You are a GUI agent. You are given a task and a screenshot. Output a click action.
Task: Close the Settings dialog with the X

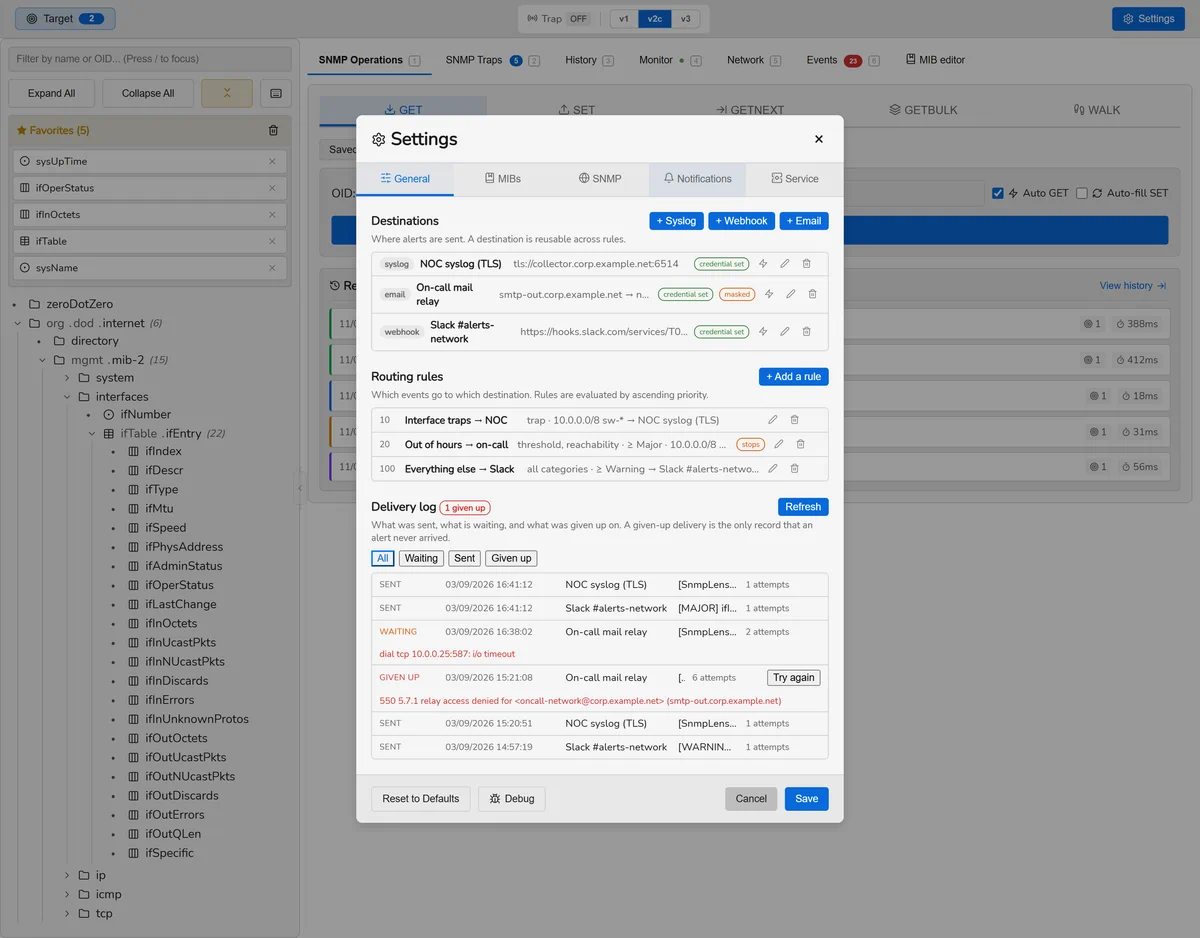point(819,139)
